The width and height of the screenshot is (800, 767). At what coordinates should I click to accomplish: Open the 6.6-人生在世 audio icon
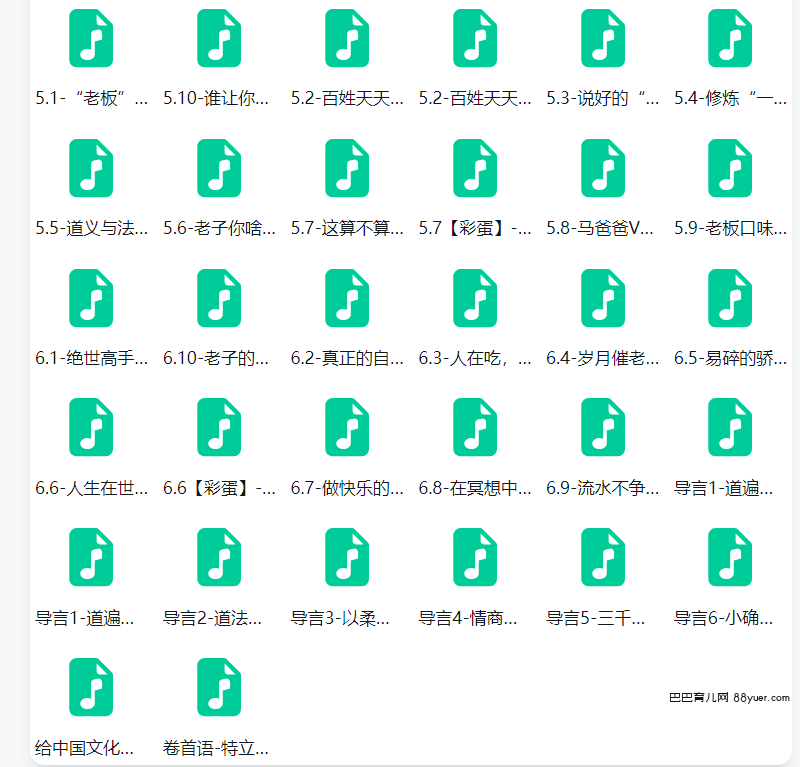coord(91,427)
